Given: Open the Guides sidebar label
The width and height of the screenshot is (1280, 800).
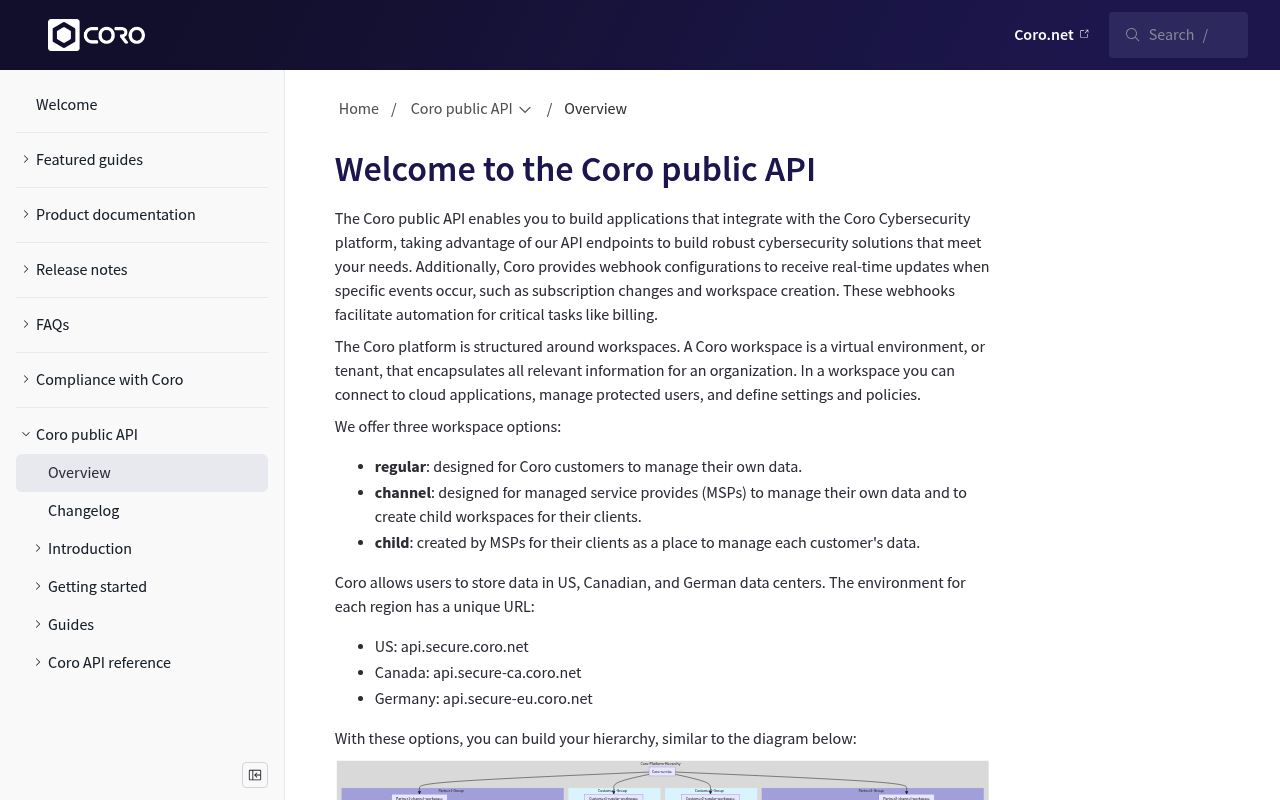Looking at the screenshot, I should point(71,625).
